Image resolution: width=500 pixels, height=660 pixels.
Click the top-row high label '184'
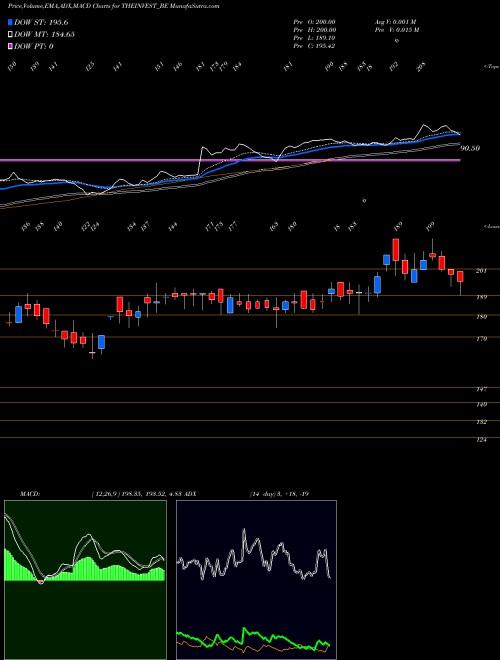click(237, 67)
